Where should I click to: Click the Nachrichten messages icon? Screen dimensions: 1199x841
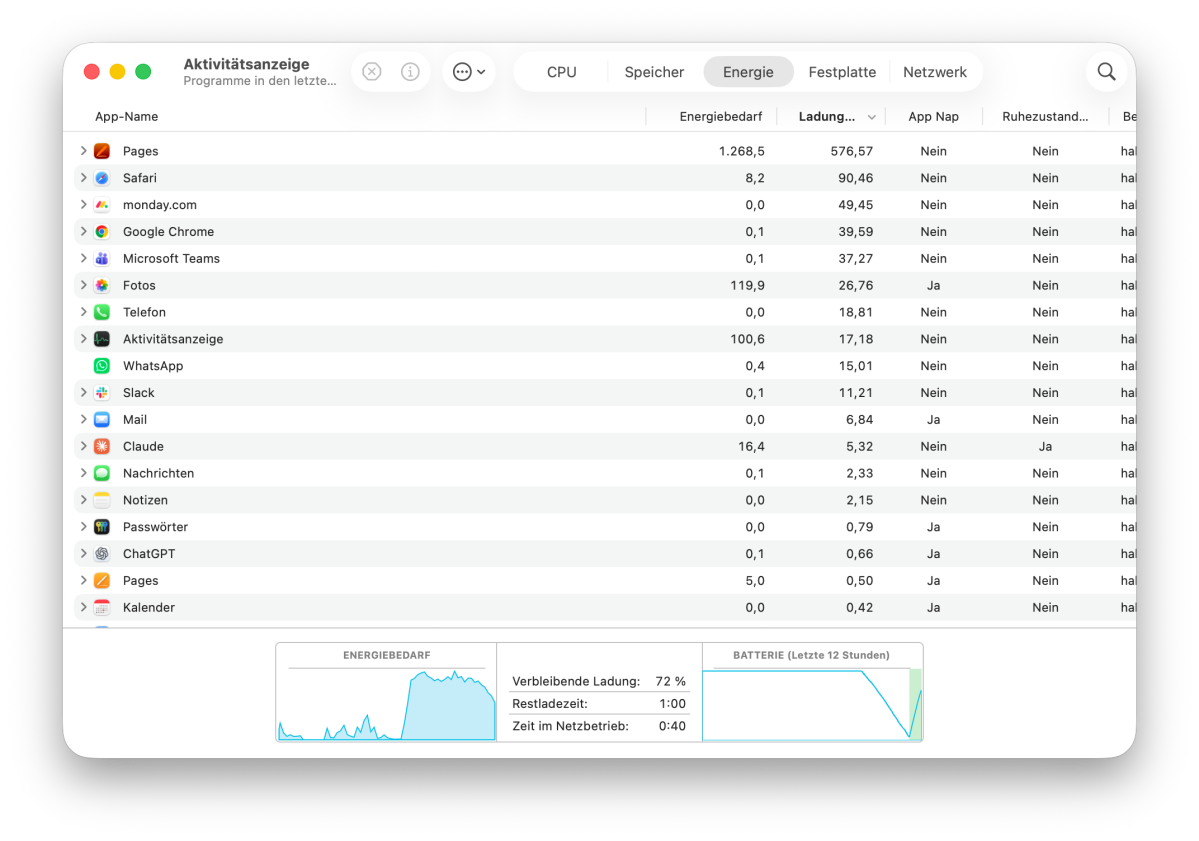102,472
